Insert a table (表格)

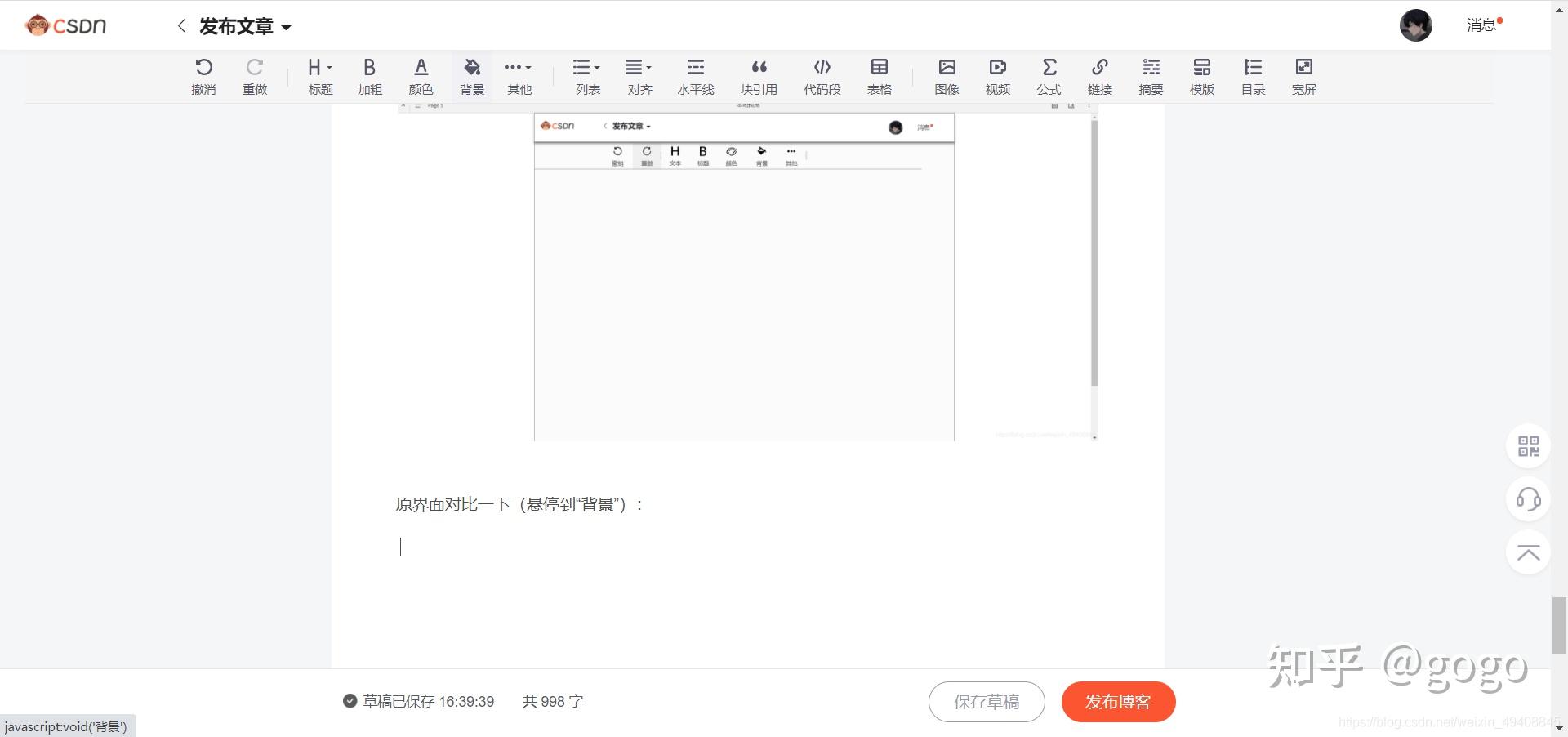(880, 77)
